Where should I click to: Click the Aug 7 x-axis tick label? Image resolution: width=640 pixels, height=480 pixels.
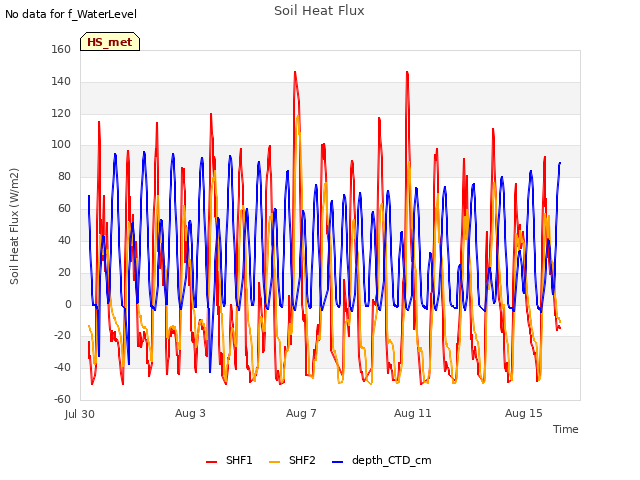click(301, 413)
